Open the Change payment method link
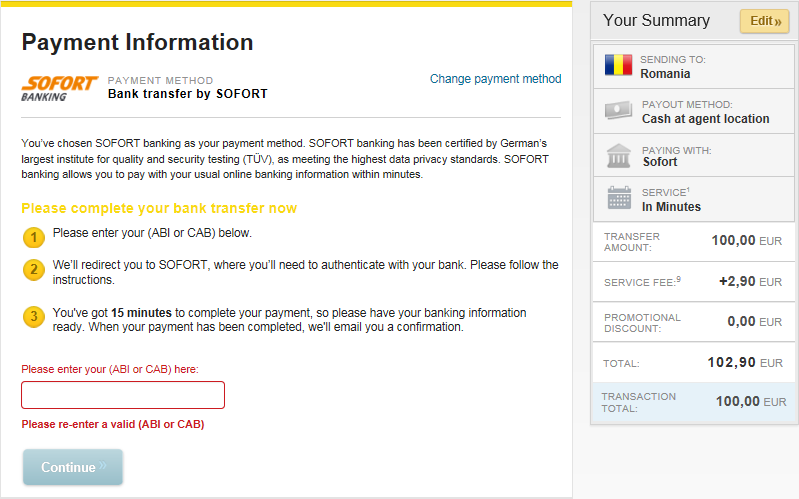 (495, 79)
